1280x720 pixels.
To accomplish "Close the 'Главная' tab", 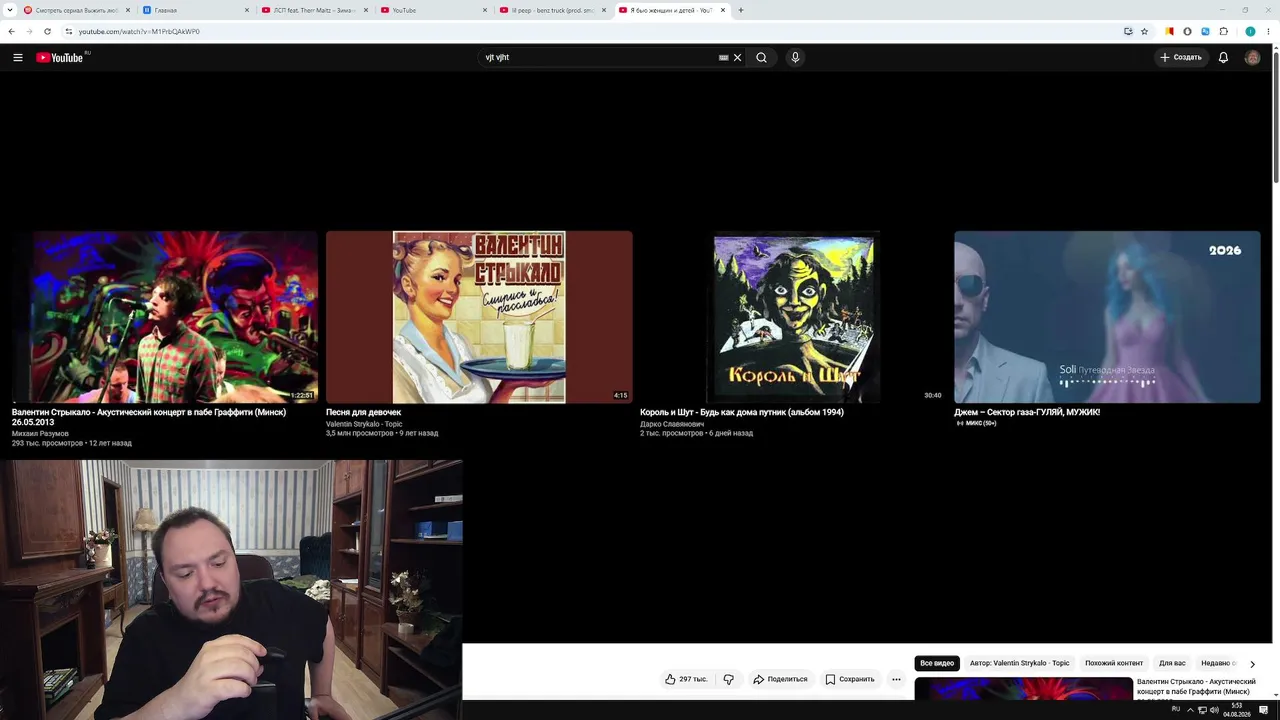I will [247, 10].
